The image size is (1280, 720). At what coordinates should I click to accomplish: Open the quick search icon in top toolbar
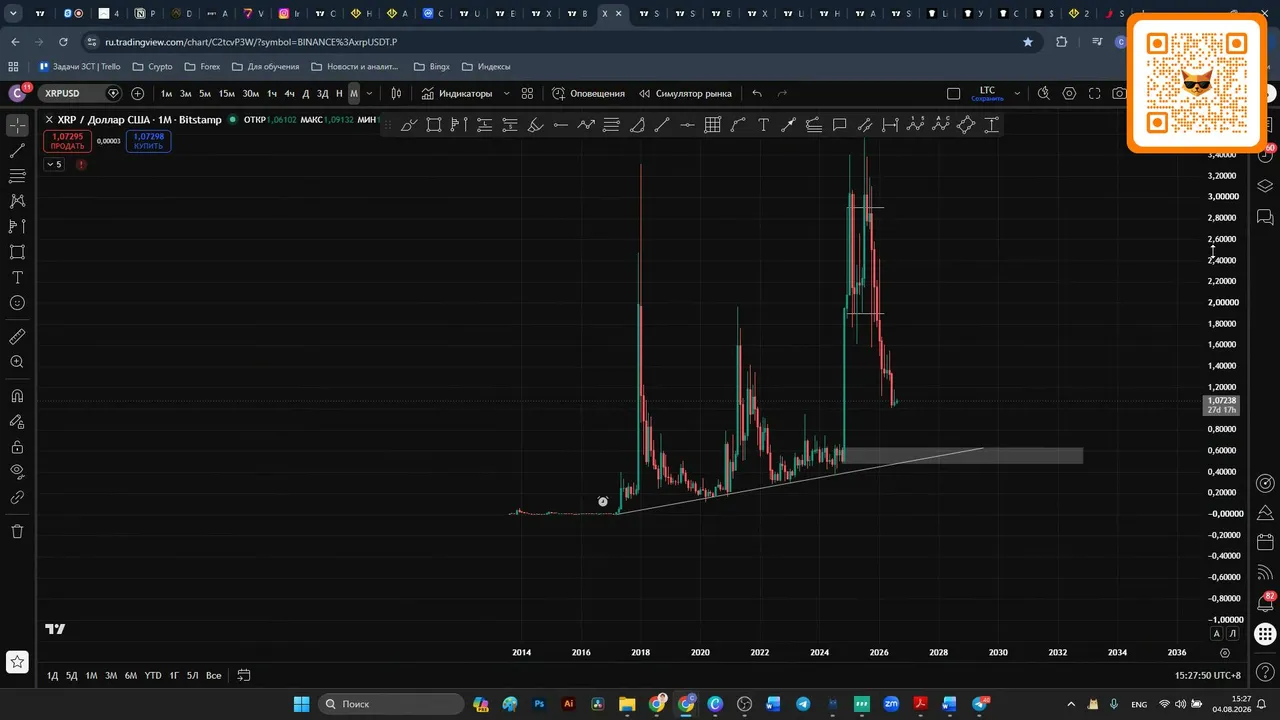pos(1044,93)
